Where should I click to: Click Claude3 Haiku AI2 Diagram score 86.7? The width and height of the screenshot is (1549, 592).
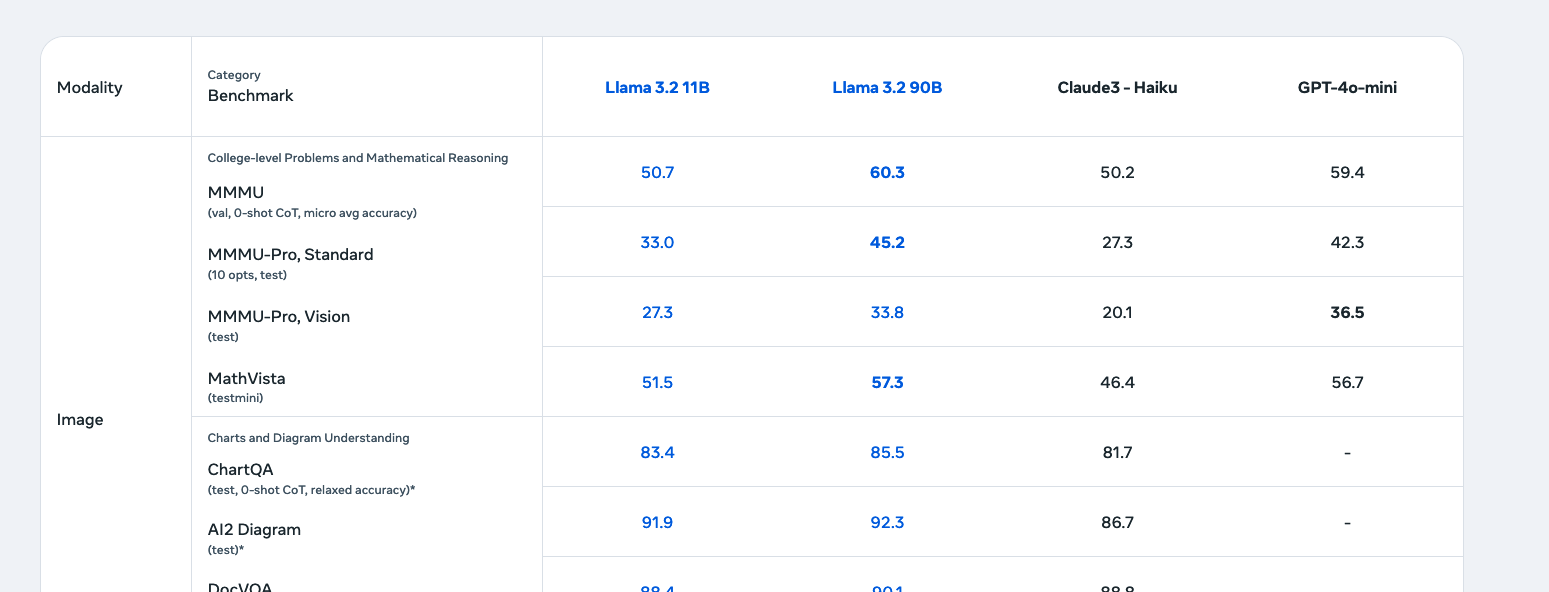click(x=1117, y=522)
